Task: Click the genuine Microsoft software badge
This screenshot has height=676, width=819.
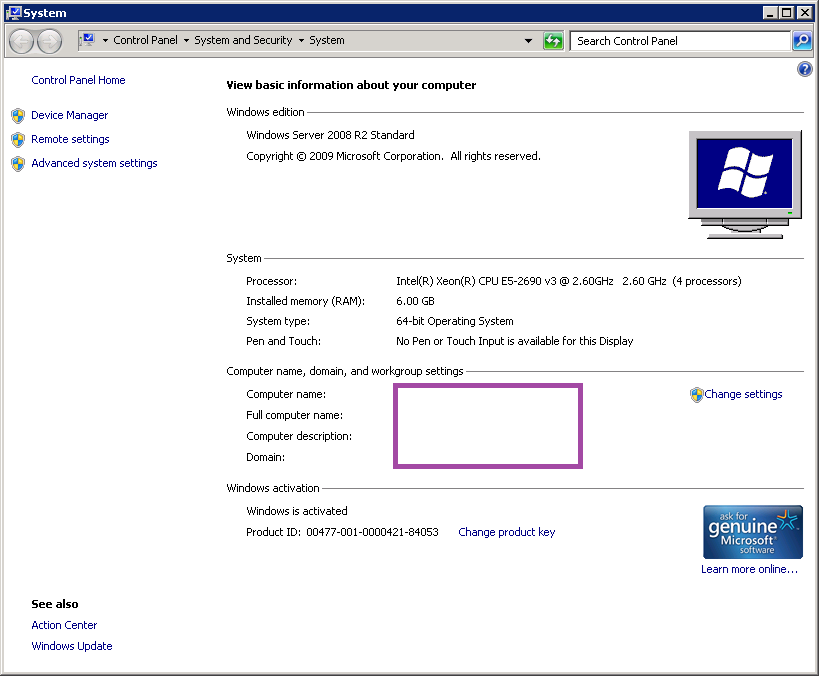Action: (753, 532)
